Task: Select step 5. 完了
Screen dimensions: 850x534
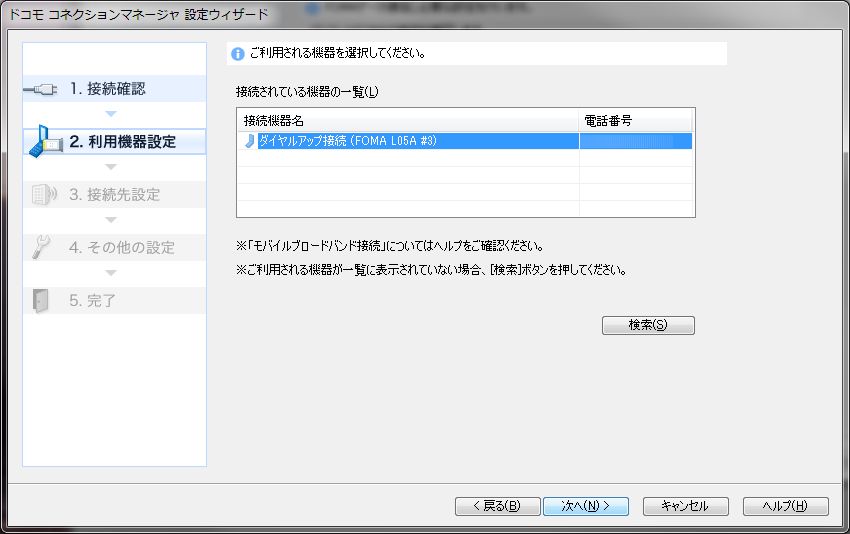Action: [114, 300]
